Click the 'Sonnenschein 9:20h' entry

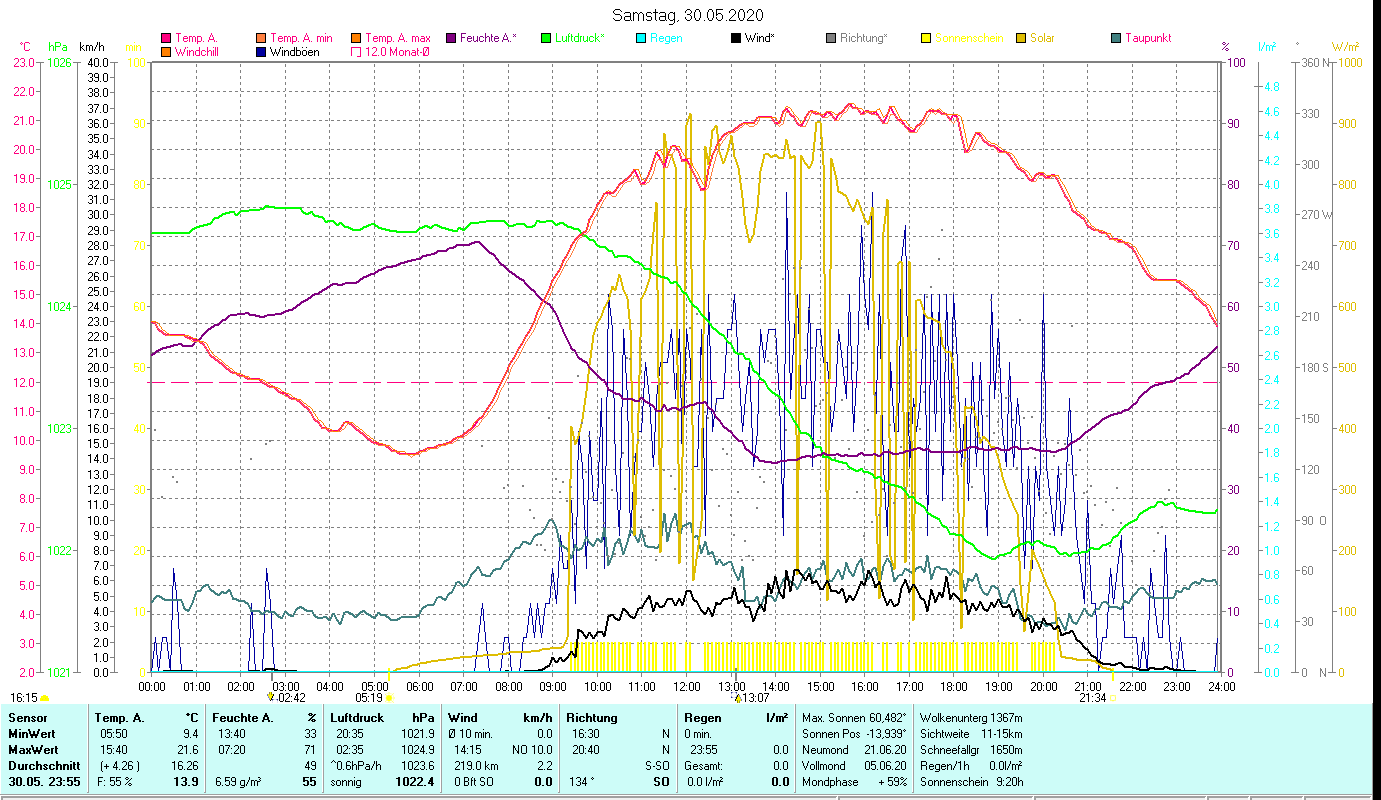(971, 781)
